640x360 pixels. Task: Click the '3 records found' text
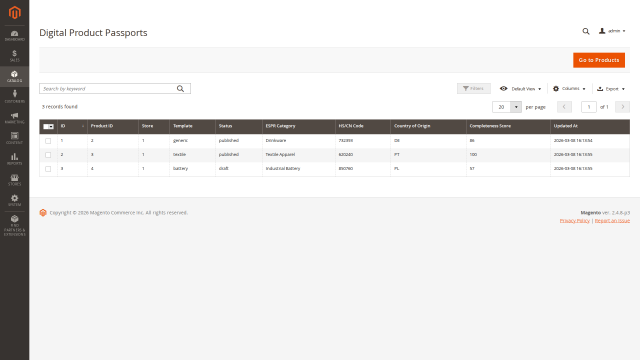click(x=60, y=107)
